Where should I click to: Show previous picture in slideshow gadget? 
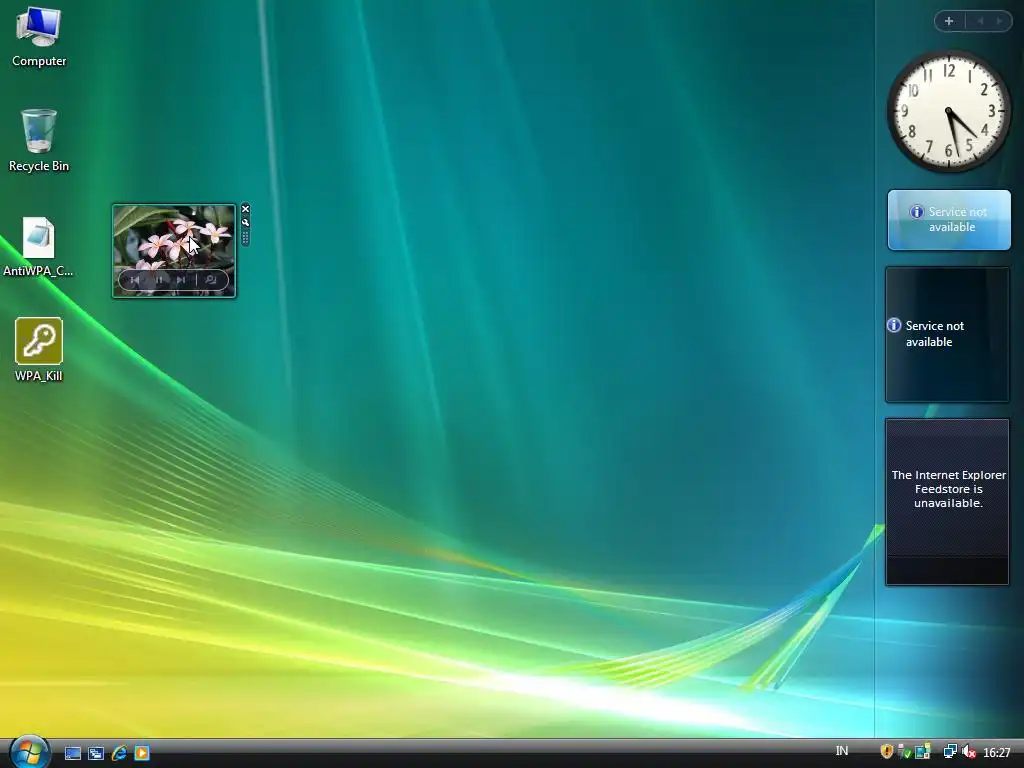(x=135, y=280)
